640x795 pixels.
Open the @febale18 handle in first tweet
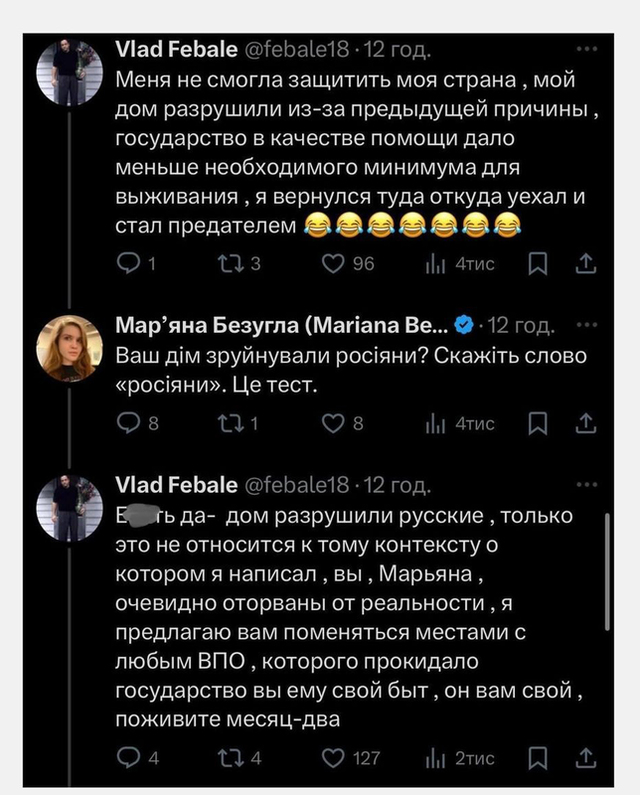298,47
